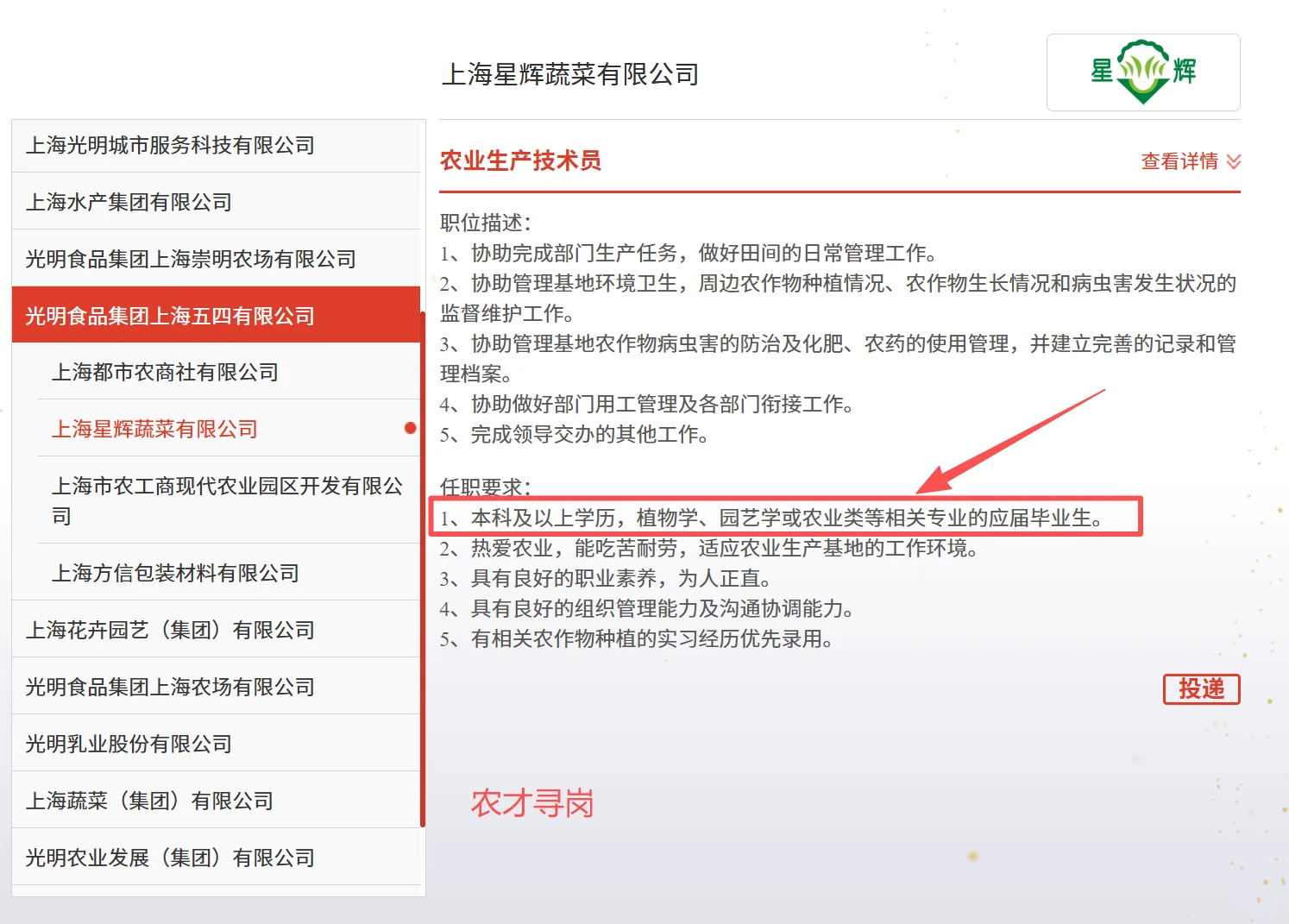
Task: Select 上海蔬菜（集团）有限公司 entry
Action: 216,801
